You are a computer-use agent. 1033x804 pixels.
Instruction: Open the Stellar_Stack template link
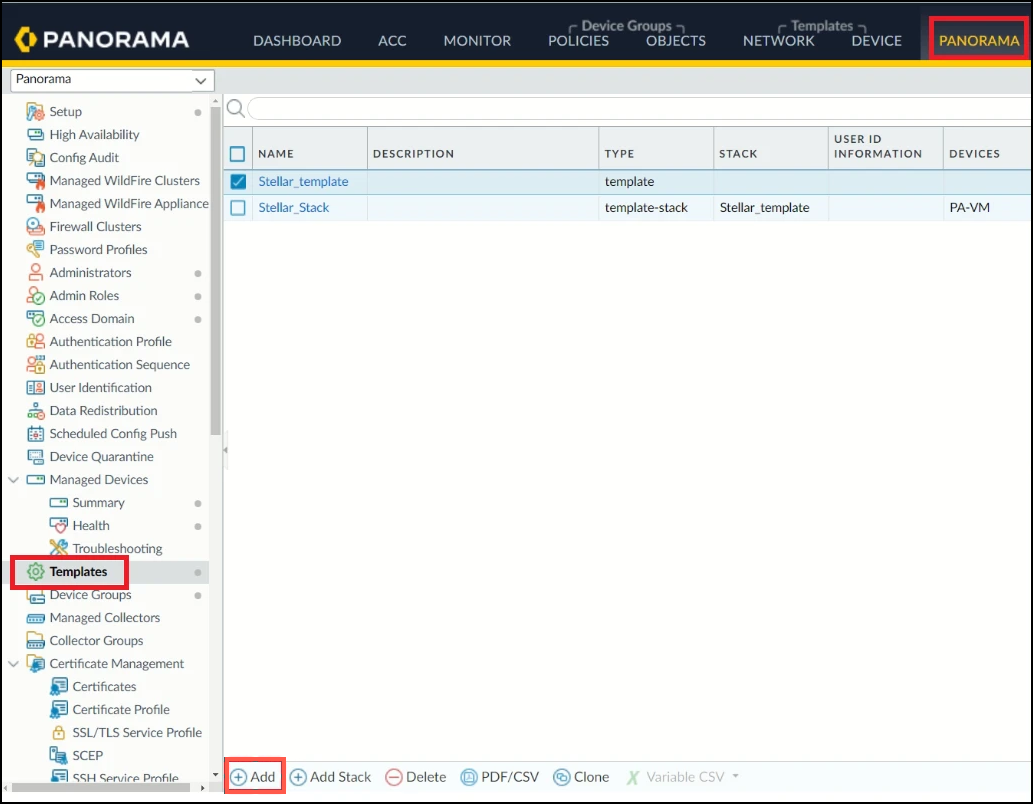(294, 208)
